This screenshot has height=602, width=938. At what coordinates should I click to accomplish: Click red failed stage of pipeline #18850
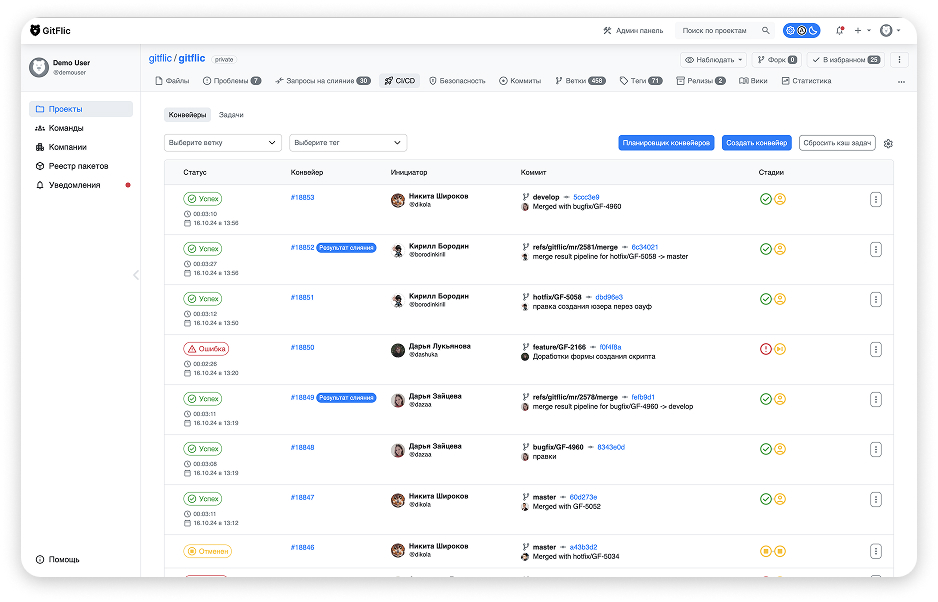tap(766, 349)
